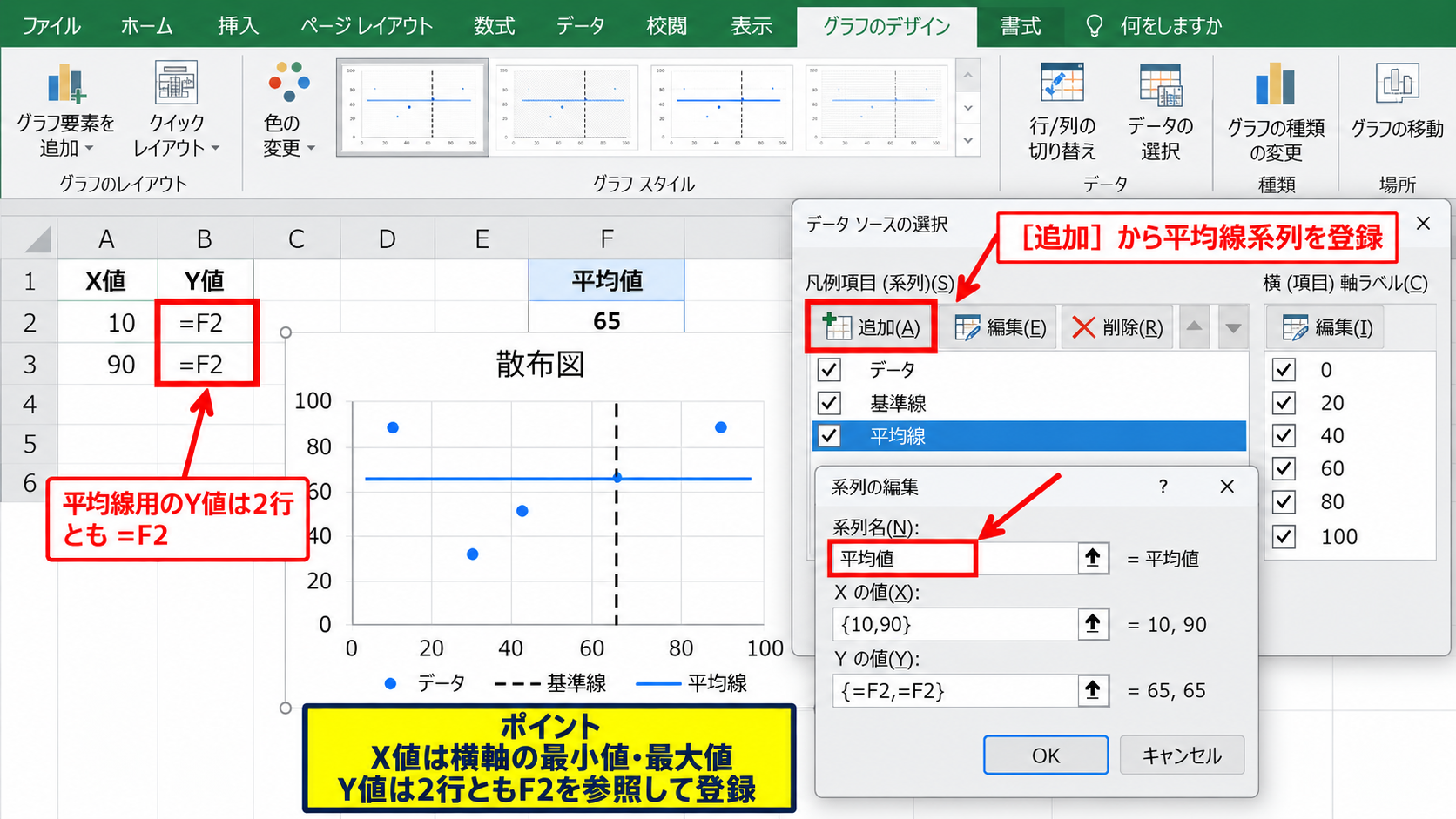The width and height of the screenshot is (1456, 819).
Task: Click 削除(R) to remove series
Action: click(1118, 327)
